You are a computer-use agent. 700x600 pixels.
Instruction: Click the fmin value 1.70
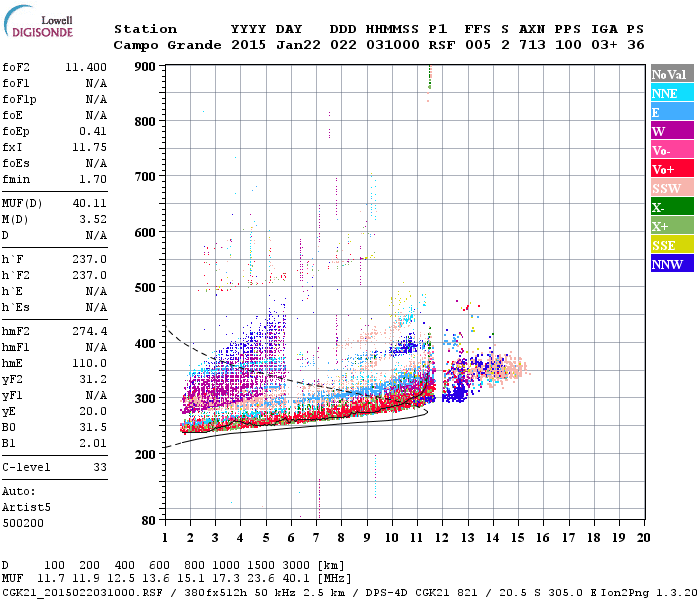pyautogui.click(x=93, y=179)
